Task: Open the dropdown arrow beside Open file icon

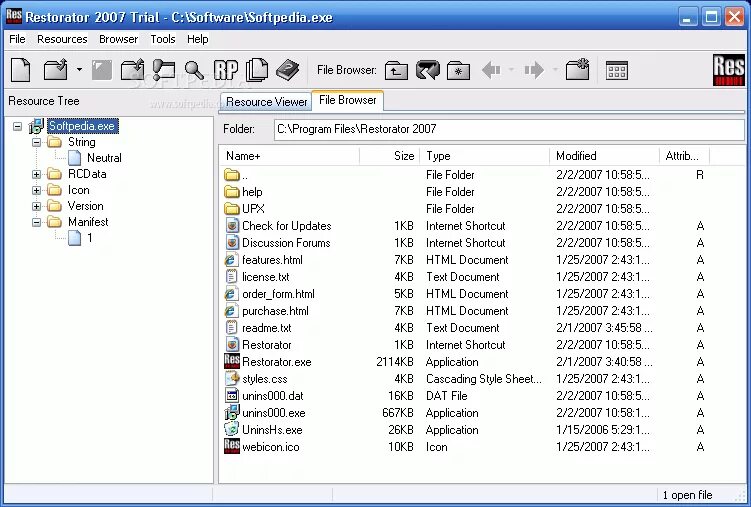Action: click(80, 70)
